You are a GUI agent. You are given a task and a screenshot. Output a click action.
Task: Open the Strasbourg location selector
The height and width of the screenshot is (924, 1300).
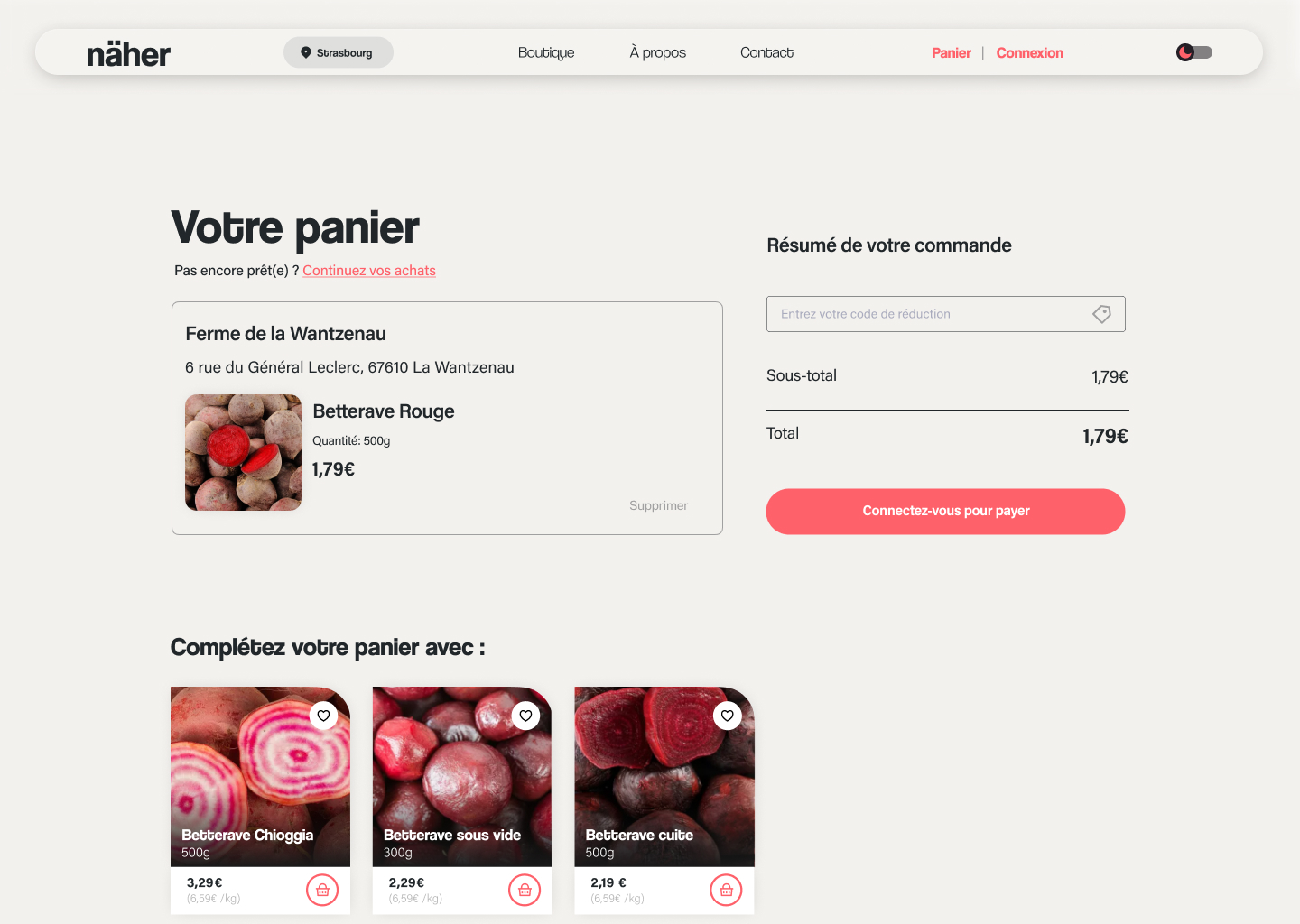[x=339, y=52]
